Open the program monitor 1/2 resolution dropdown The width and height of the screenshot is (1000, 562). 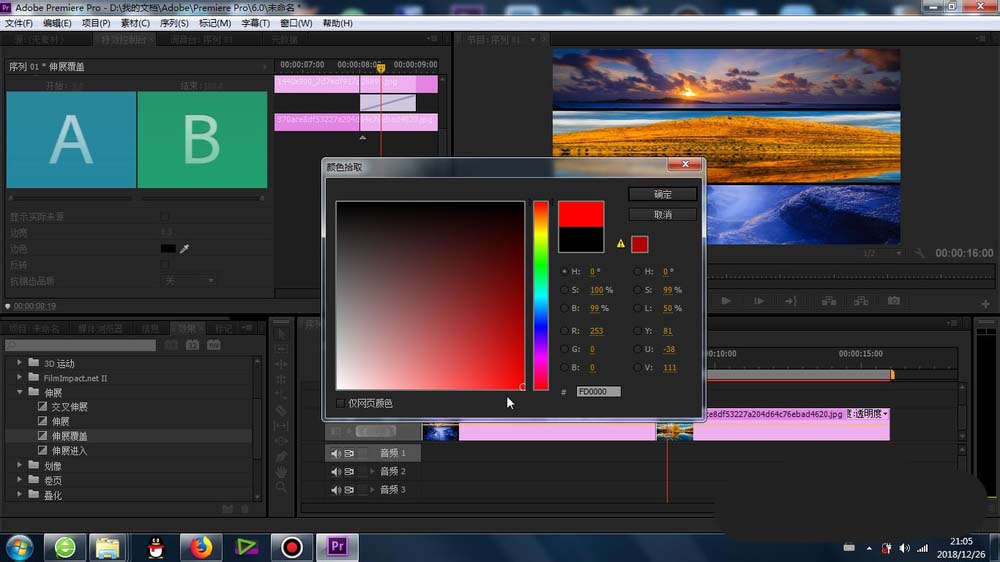pos(882,253)
